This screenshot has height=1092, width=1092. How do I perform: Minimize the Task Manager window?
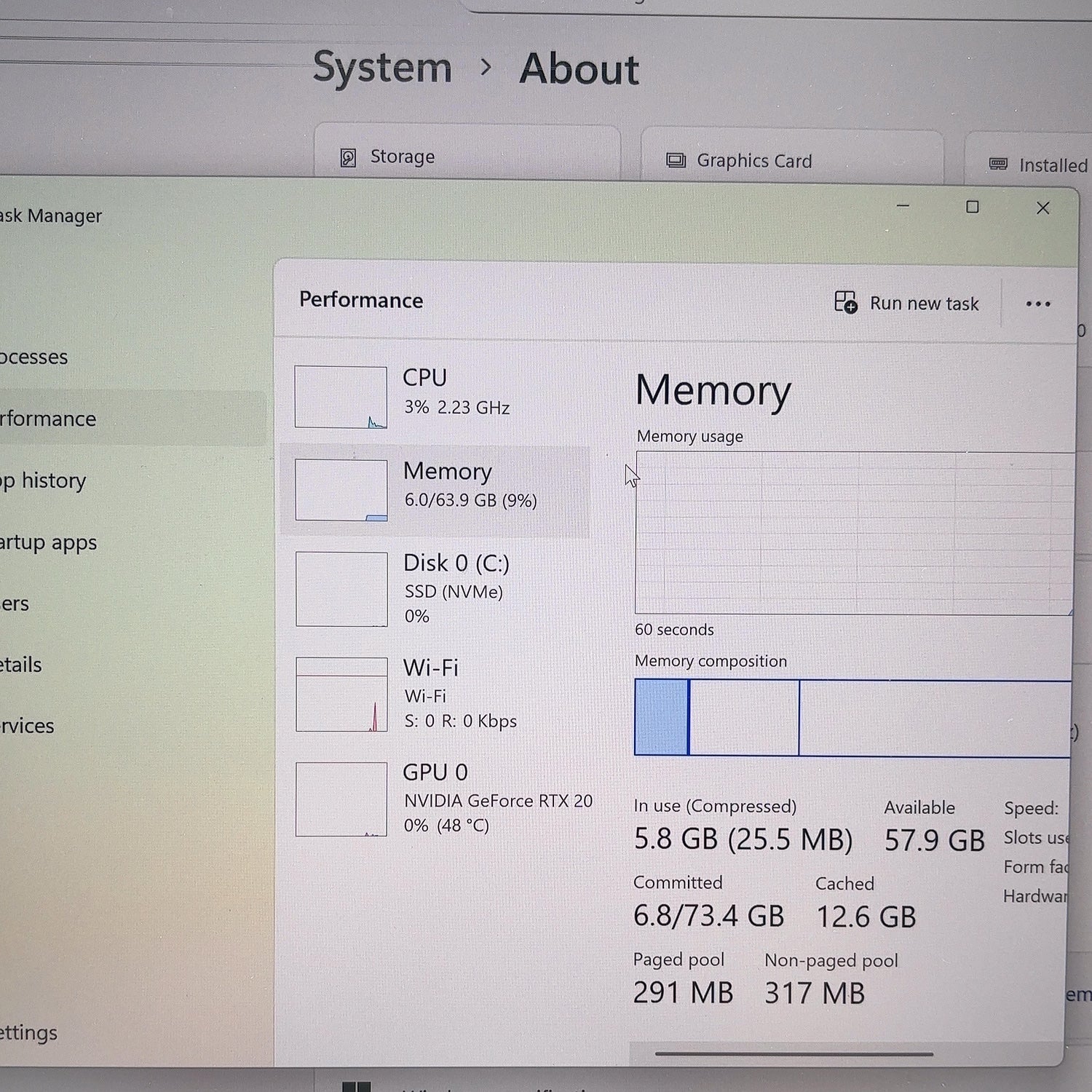[903, 206]
